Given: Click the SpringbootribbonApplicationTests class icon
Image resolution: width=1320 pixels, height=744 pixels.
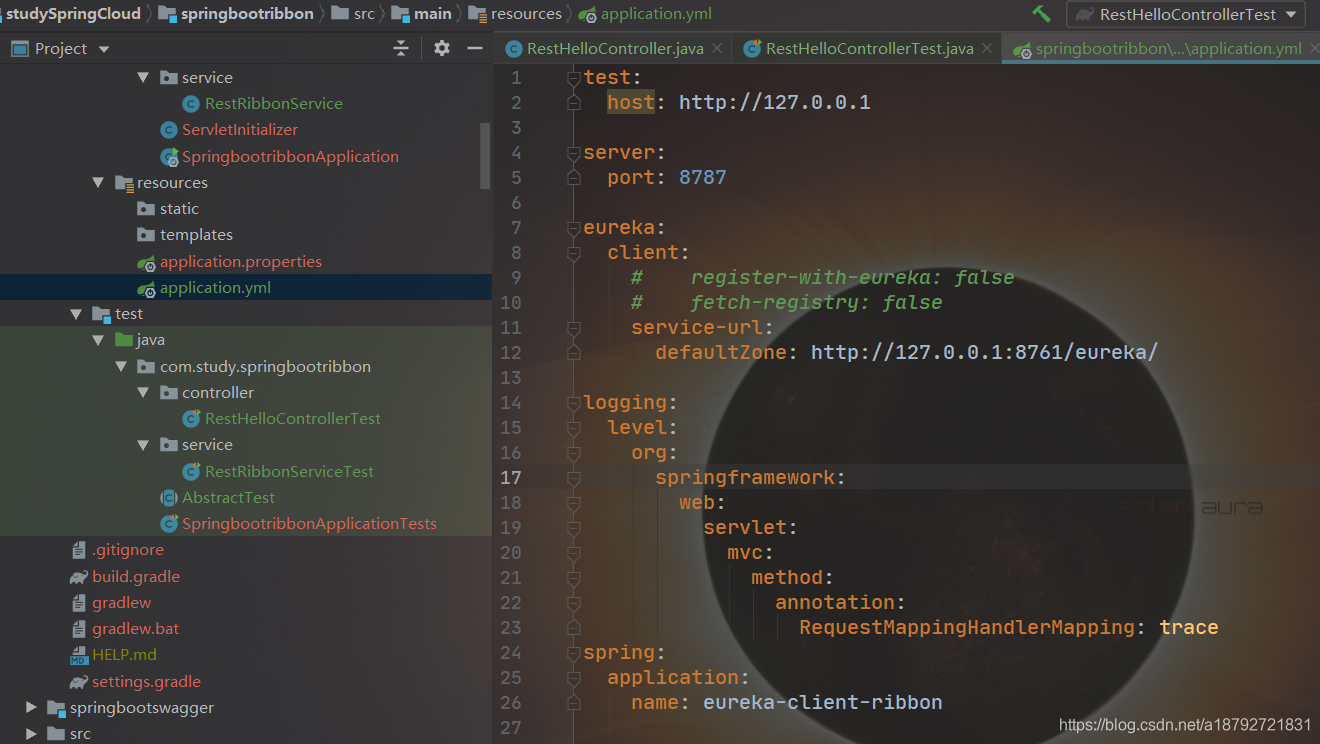Looking at the screenshot, I should coord(169,523).
